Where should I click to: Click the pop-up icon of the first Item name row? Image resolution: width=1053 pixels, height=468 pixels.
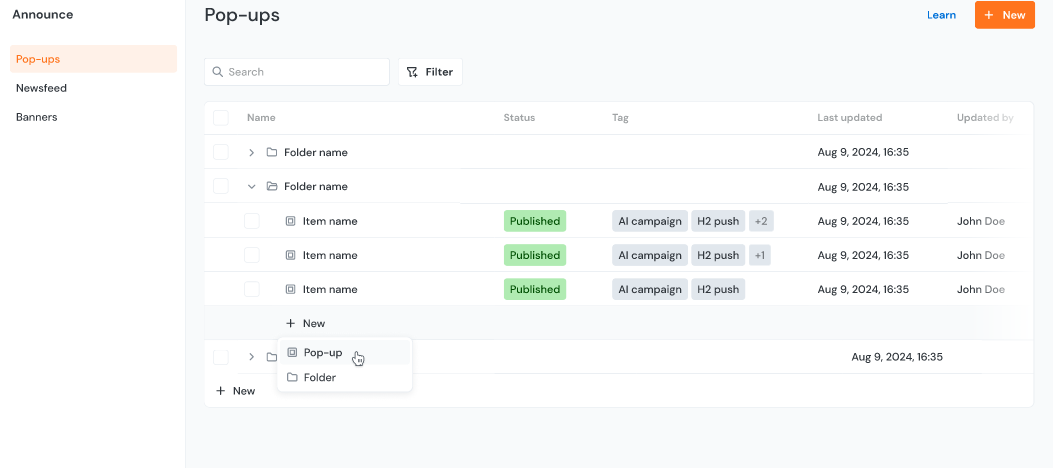click(291, 221)
